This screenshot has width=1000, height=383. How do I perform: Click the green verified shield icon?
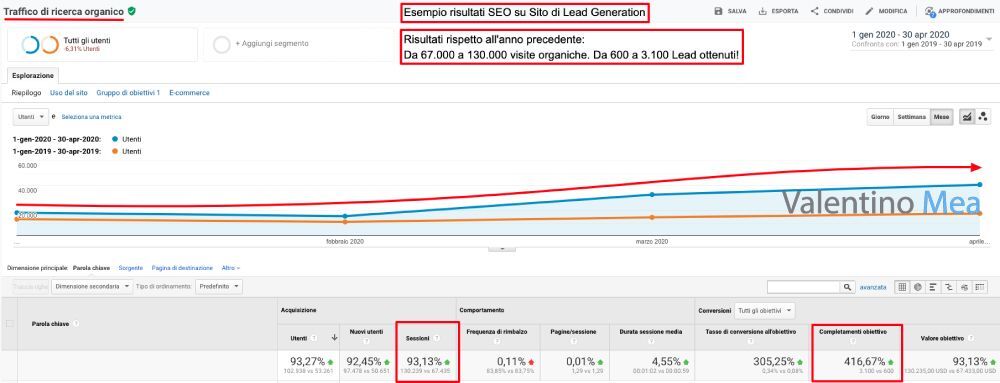[x=131, y=11]
